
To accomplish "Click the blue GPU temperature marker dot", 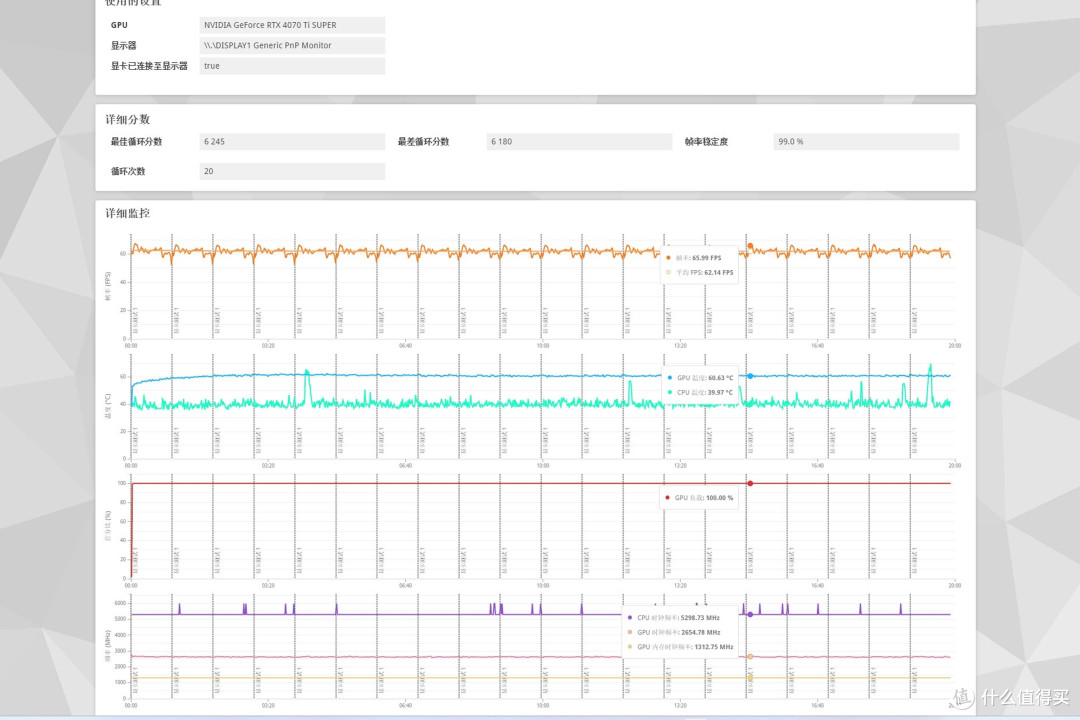I will click(x=750, y=376).
